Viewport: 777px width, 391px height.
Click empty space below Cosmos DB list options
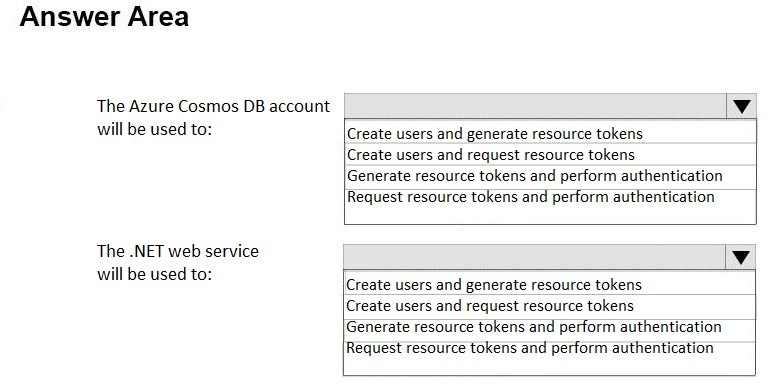tap(550, 216)
